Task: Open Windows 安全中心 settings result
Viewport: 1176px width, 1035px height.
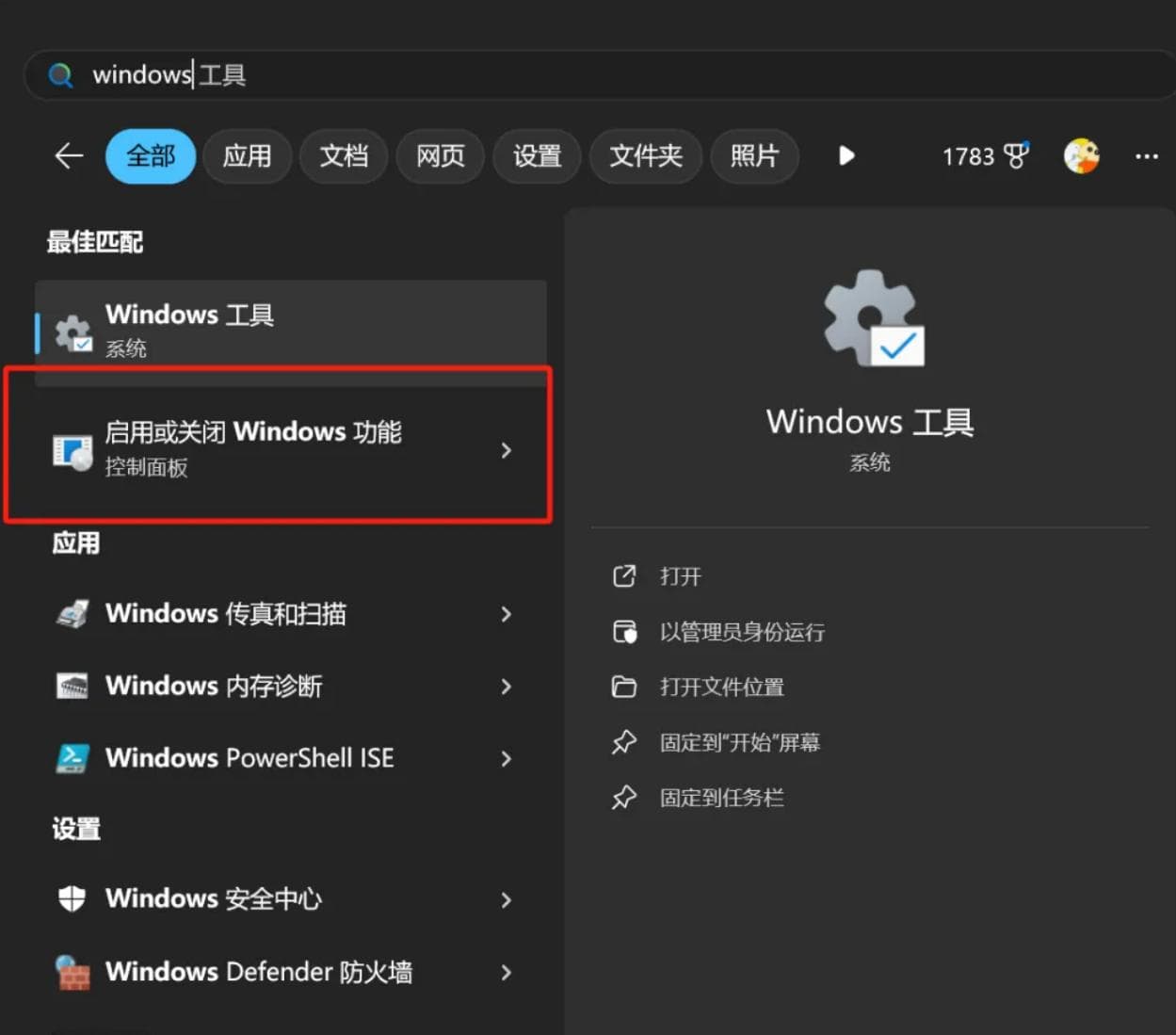Action: [291, 899]
